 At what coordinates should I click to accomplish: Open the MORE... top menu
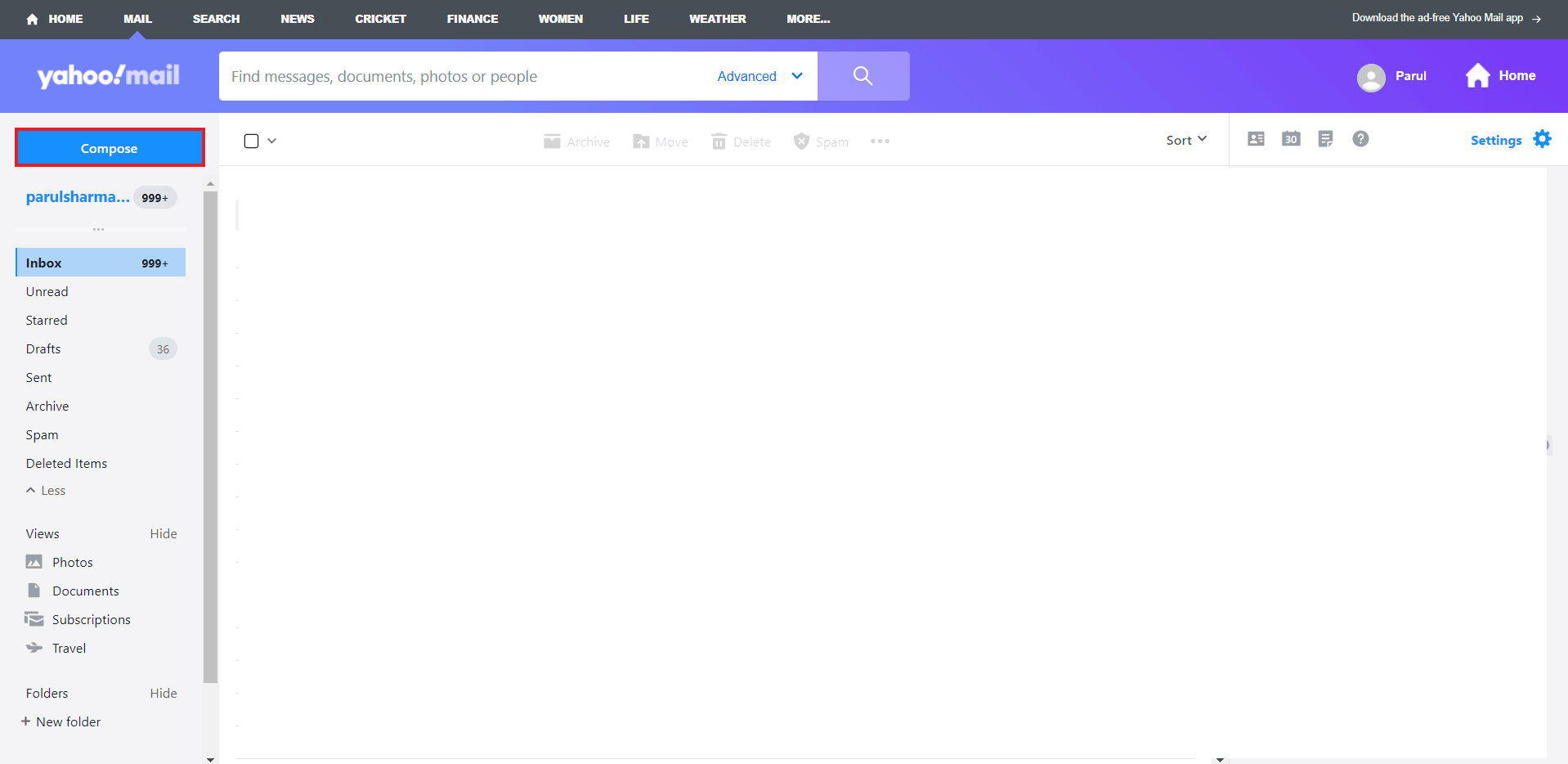tap(809, 19)
